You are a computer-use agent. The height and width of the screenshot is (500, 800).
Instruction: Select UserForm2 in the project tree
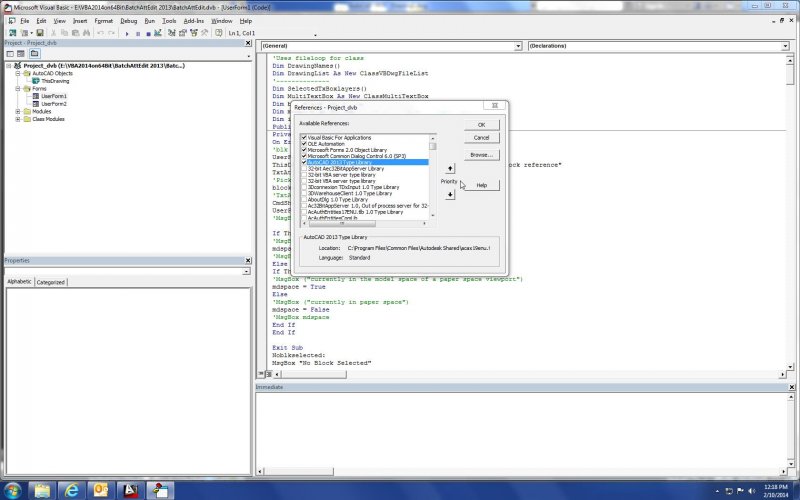tap(54, 103)
